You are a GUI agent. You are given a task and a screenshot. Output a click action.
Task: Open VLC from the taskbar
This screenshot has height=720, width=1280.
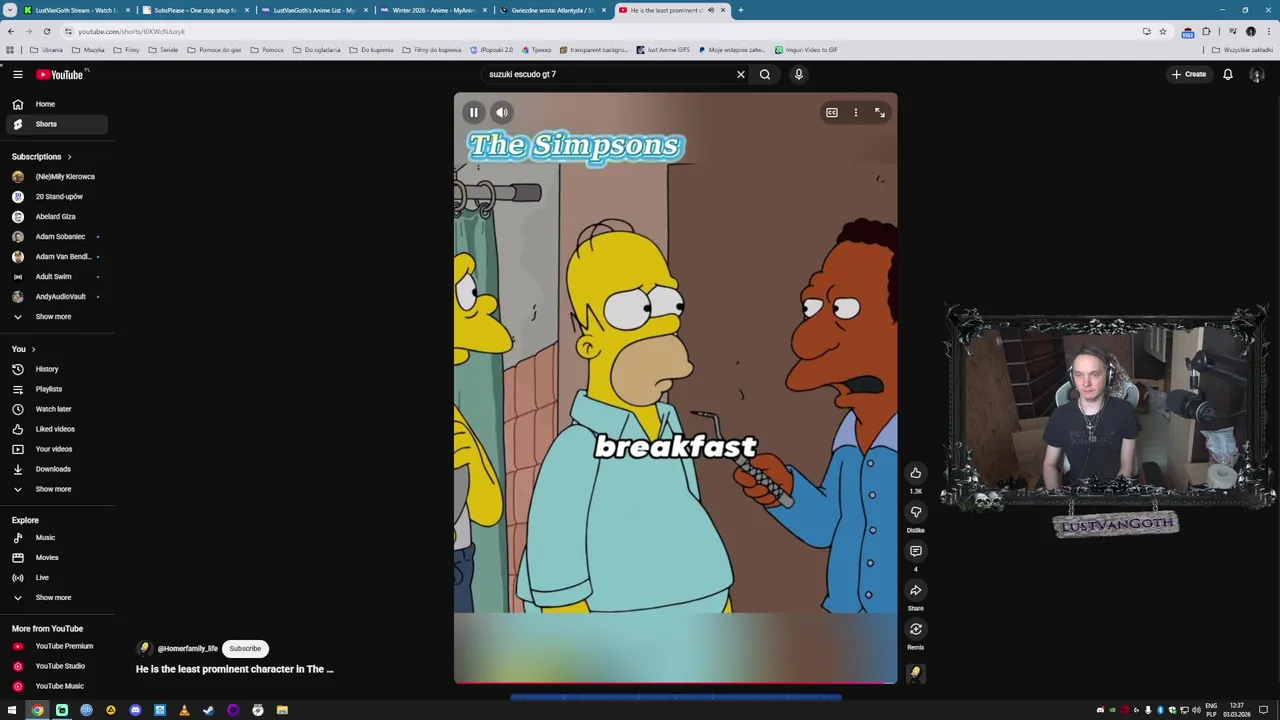pos(184,710)
